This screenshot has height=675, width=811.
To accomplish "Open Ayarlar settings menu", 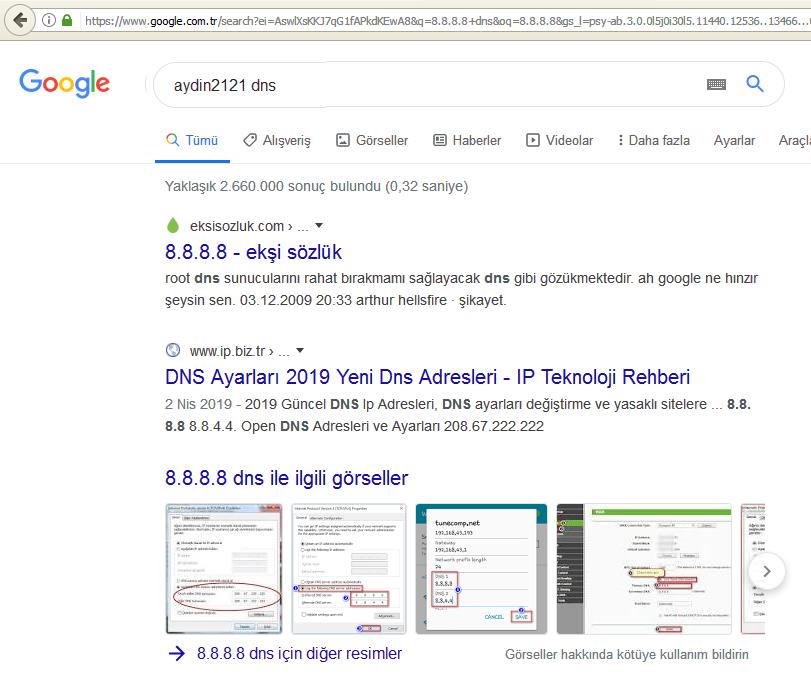I will point(734,140).
